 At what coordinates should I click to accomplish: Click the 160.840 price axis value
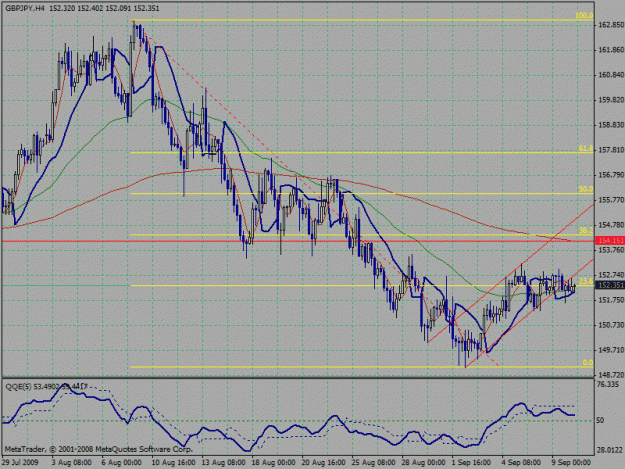click(x=611, y=75)
